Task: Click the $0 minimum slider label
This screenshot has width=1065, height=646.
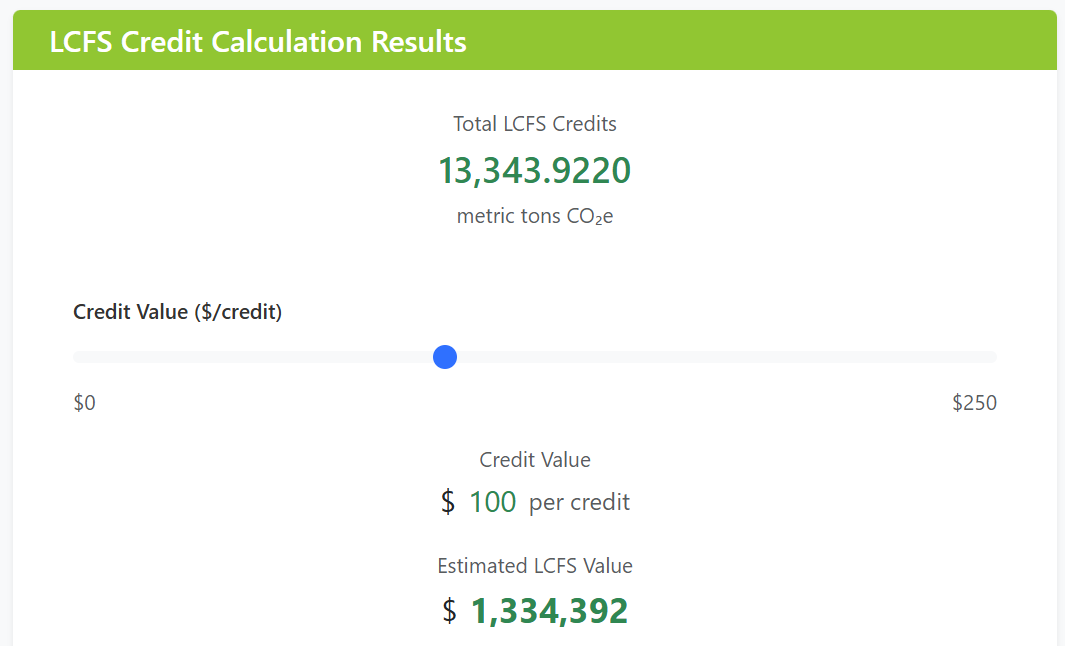Action: tap(85, 403)
